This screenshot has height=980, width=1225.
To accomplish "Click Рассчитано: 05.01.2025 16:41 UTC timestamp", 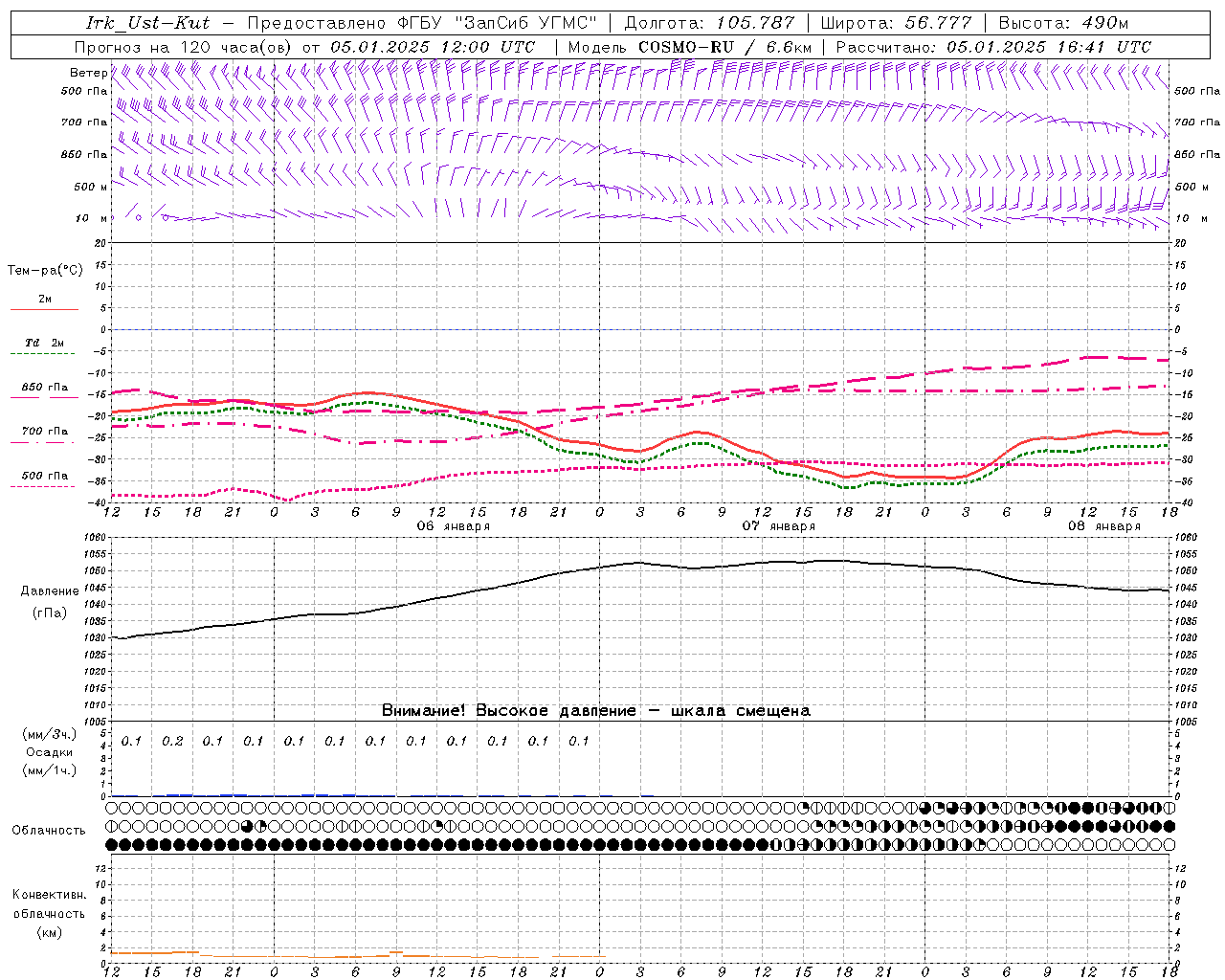I will click(x=993, y=47).
